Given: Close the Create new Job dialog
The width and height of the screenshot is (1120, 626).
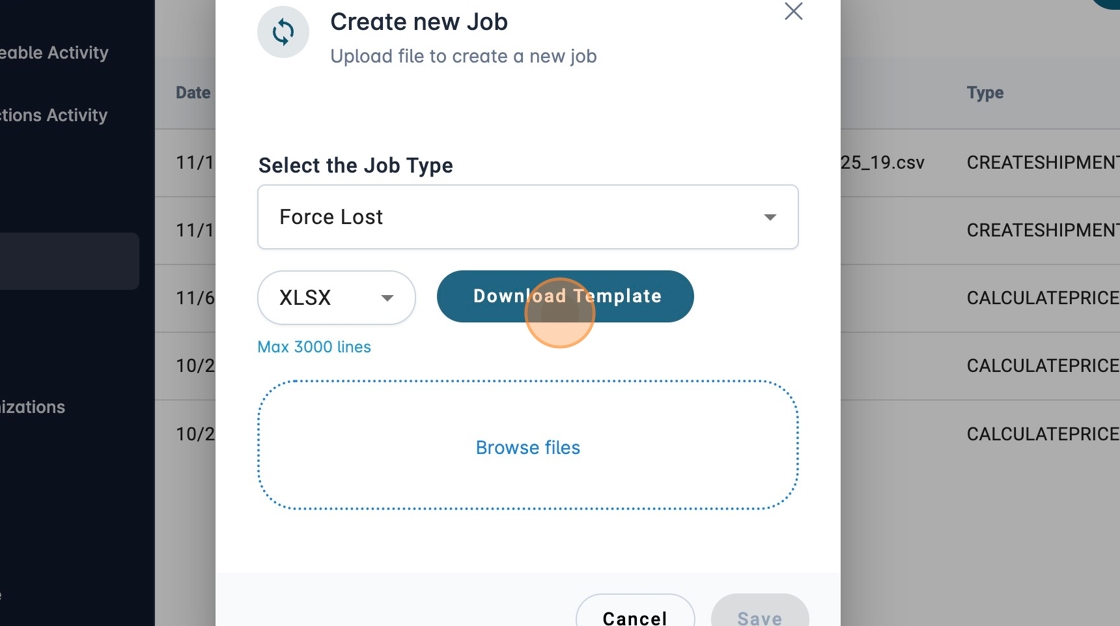Looking at the screenshot, I should [793, 11].
